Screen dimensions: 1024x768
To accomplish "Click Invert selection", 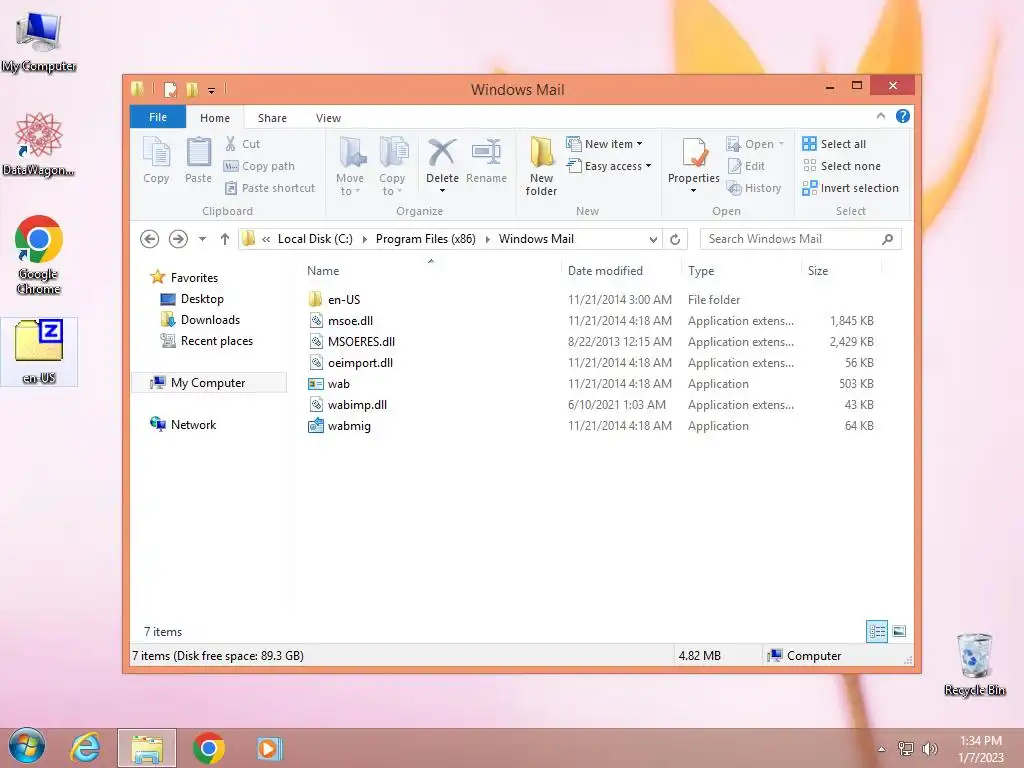I will 851,188.
